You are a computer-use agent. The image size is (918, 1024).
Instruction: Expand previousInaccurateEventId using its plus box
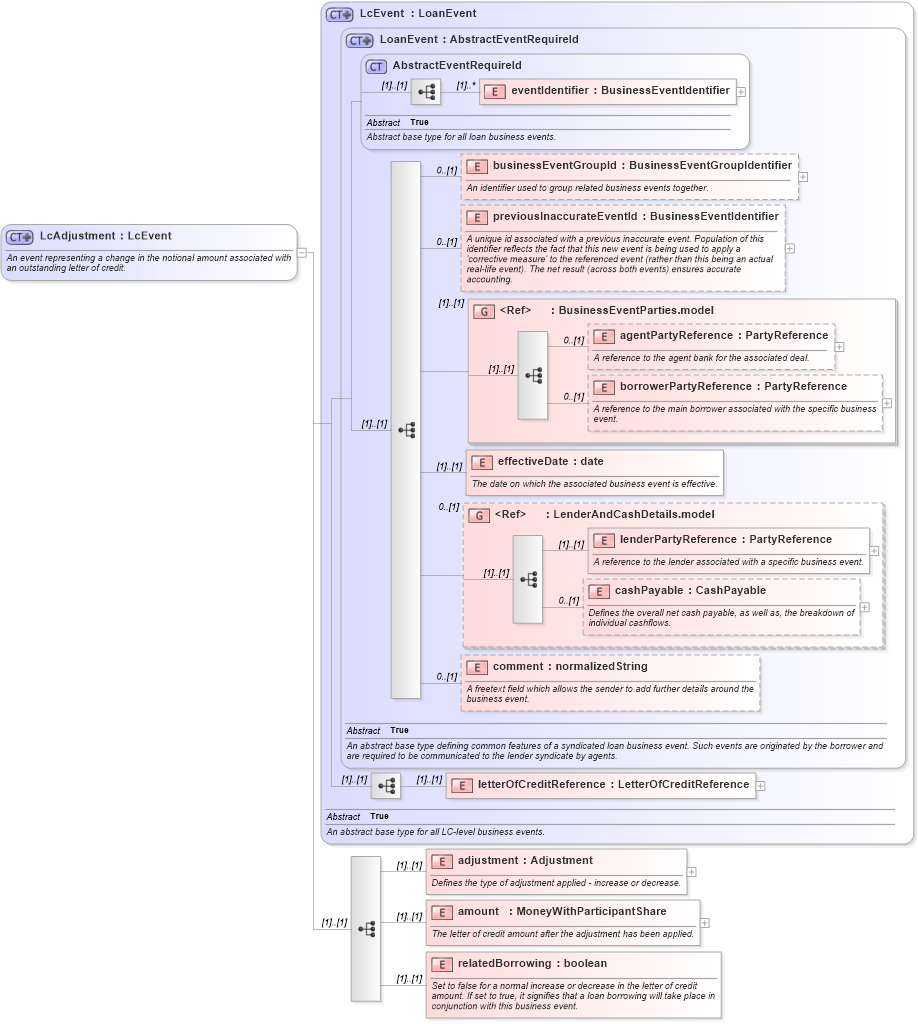789,247
